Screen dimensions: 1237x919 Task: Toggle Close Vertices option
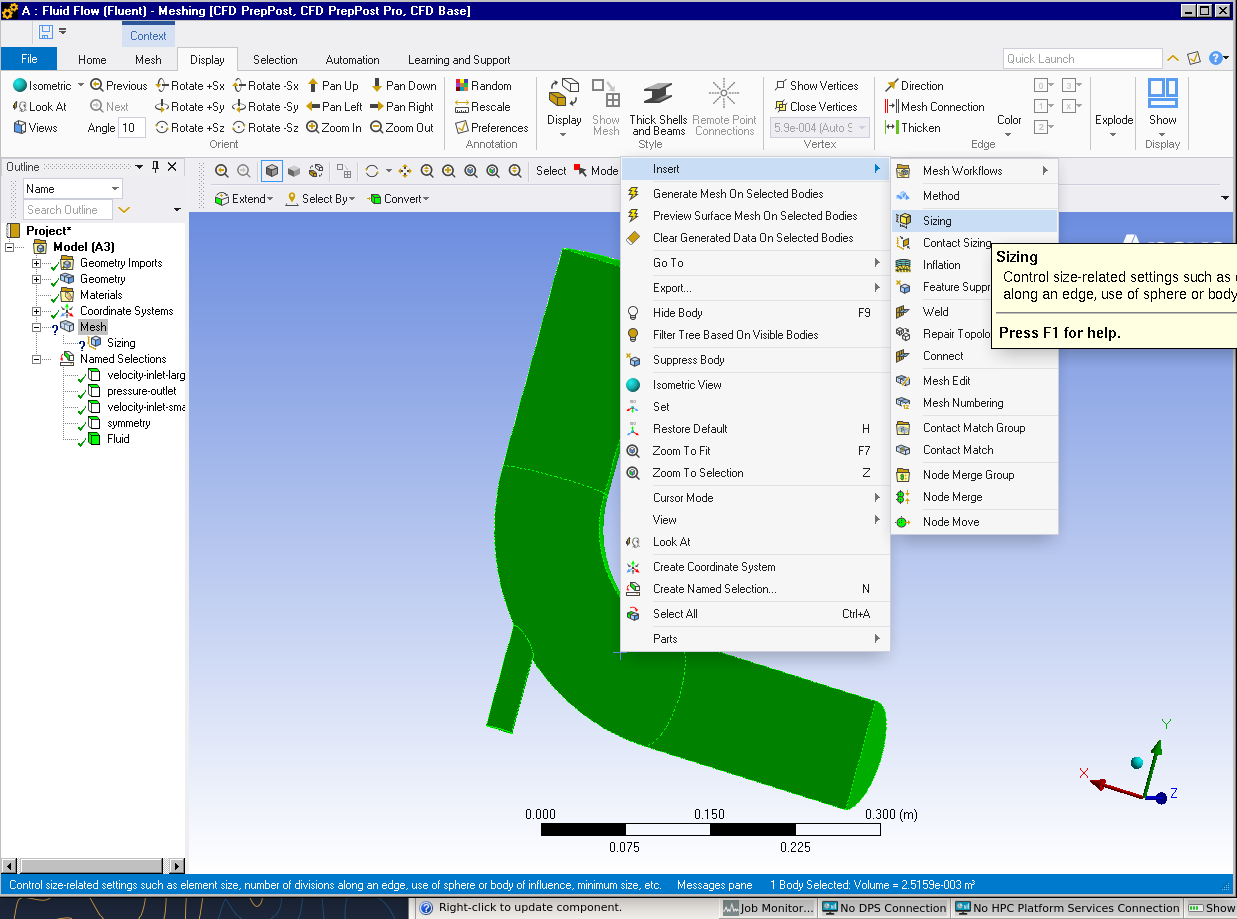coord(815,107)
